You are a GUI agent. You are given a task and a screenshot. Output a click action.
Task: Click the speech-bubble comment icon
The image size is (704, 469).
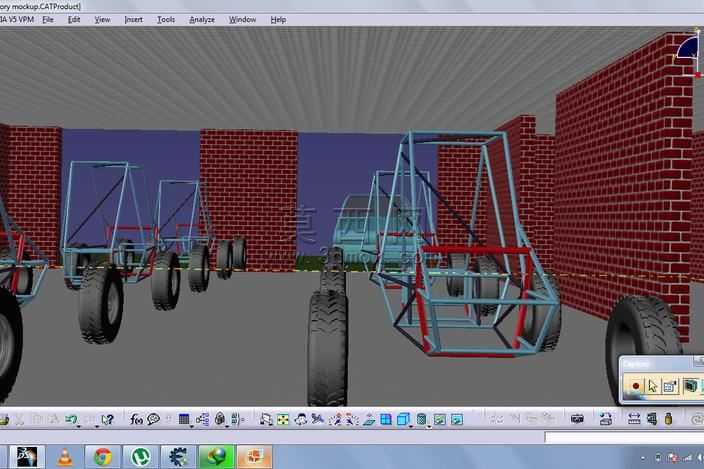click(x=154, y=419)
